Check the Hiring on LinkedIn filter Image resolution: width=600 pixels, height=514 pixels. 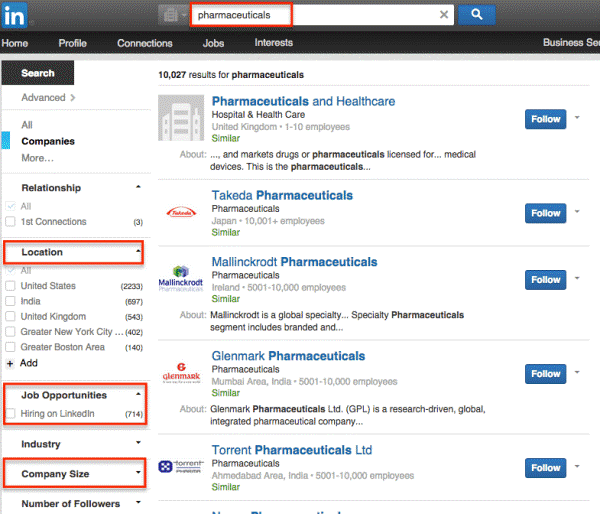pos(10,414)
